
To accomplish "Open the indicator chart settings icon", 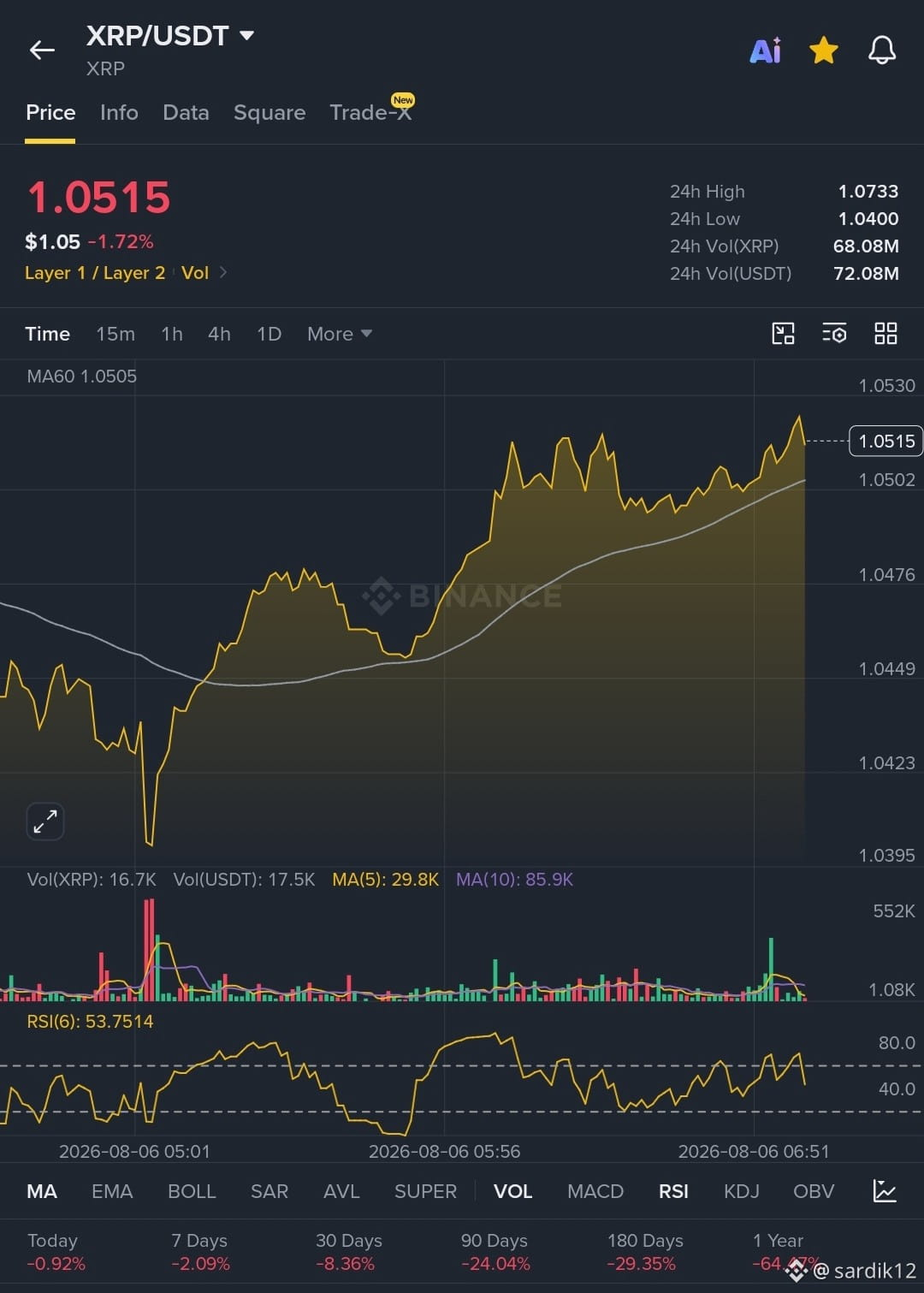I will (x=885, y=1190).
